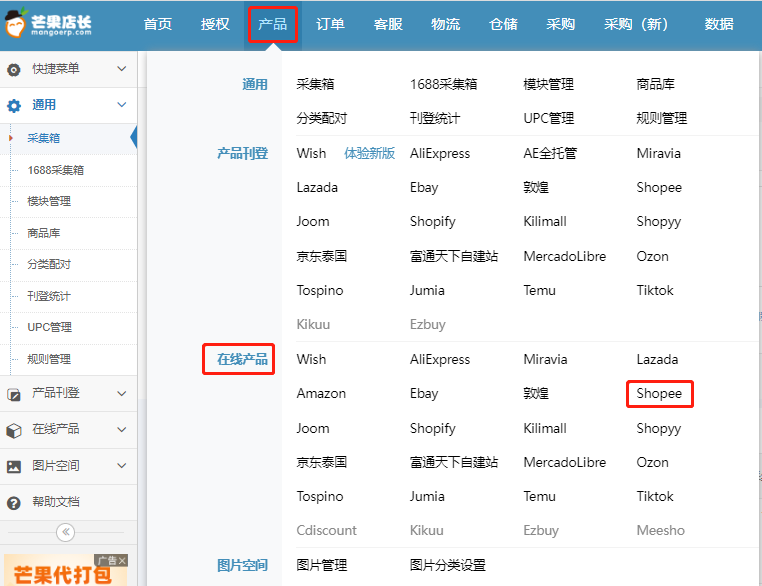This screenshot has width=762, height=586.
Task: Expand the 产品刊登 sidebar section chevron
Action: click(x=122, y=393)
